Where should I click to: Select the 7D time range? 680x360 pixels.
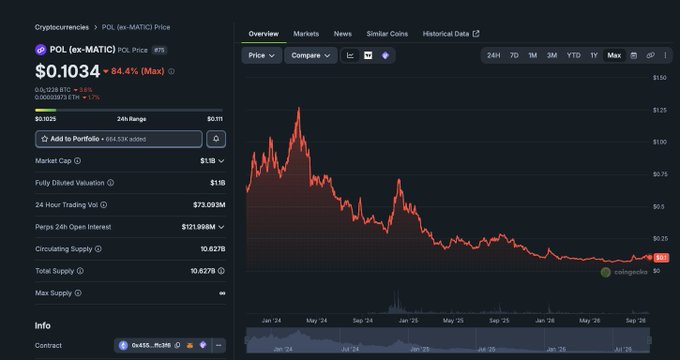(x=514, y=56)
